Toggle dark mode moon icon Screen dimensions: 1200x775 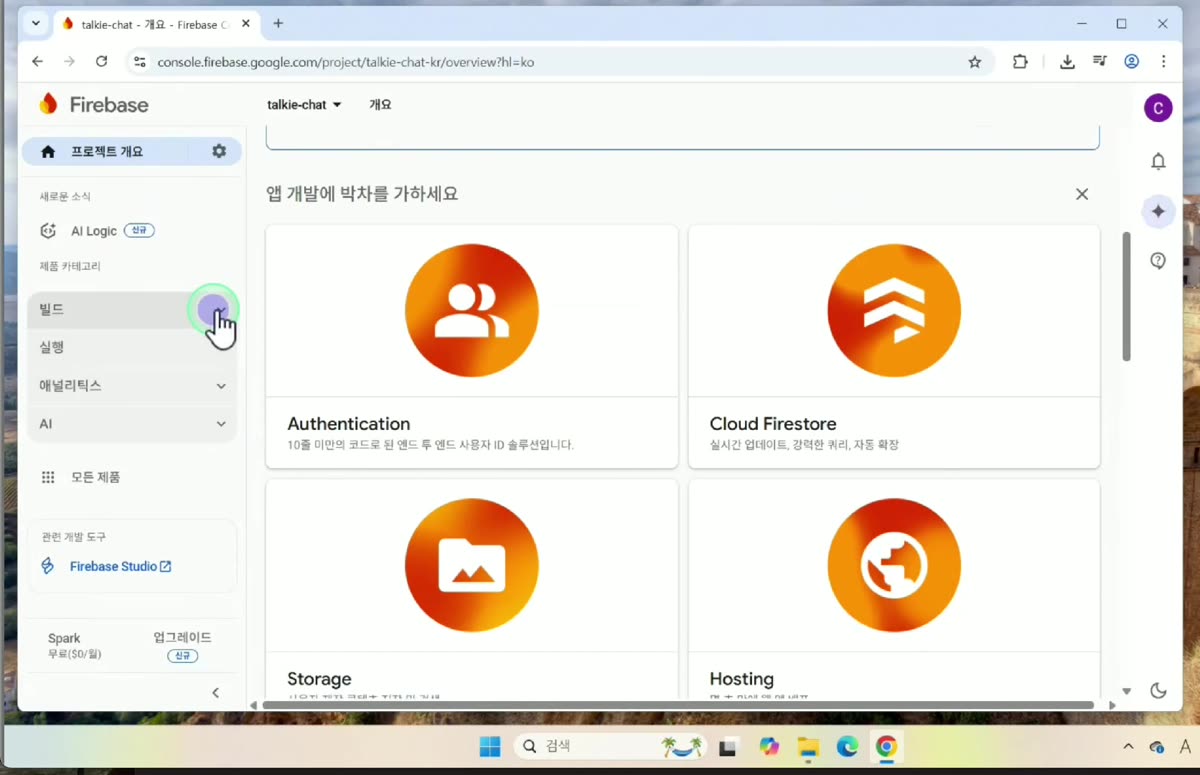point(1158,690)
